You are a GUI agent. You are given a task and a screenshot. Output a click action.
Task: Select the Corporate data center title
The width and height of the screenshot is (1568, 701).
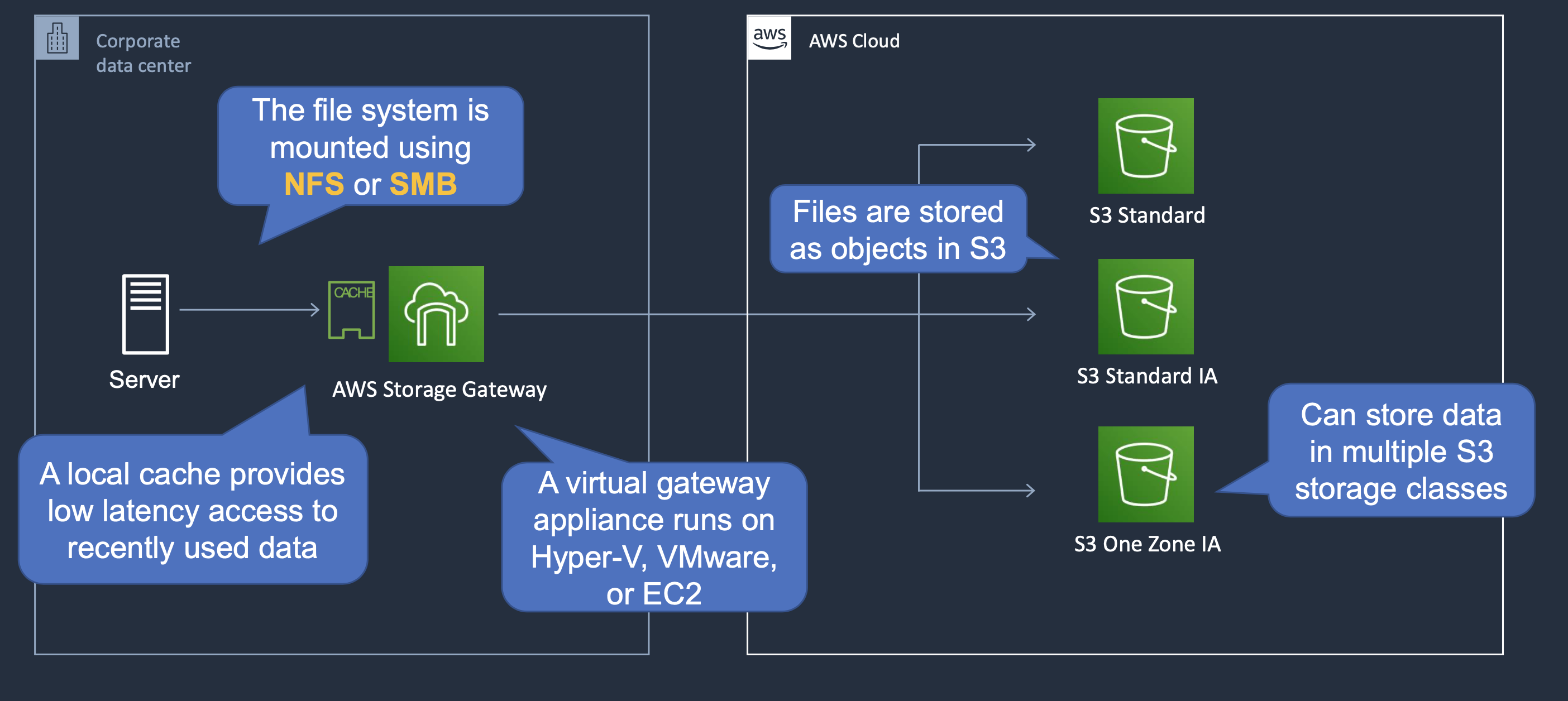[143, 53]
